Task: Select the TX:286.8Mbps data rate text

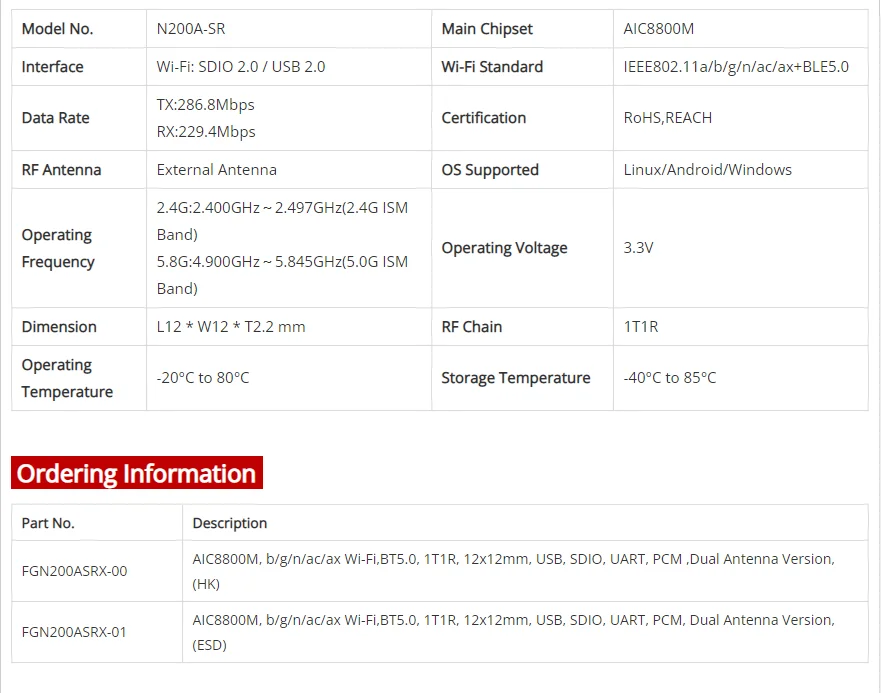Action: coord(205,105)
